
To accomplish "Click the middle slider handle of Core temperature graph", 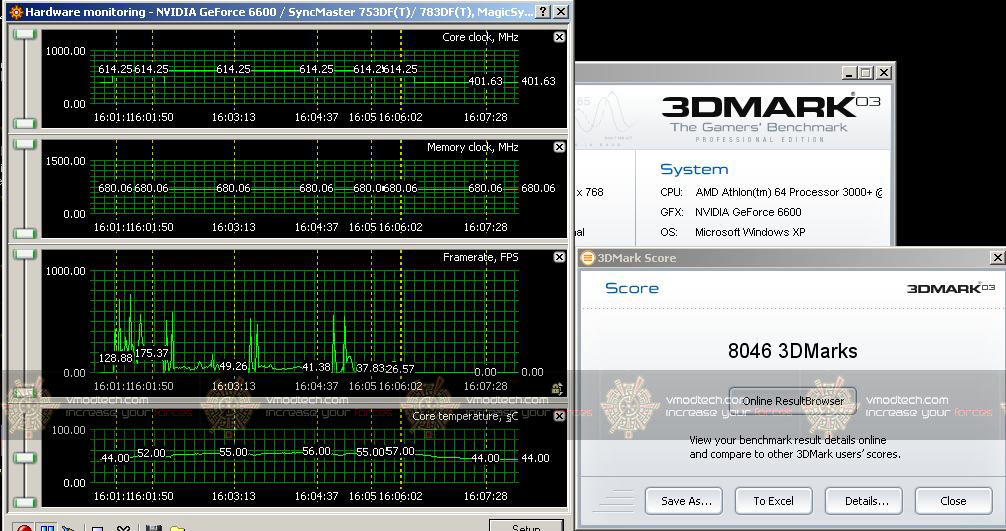I will (24, 457).
